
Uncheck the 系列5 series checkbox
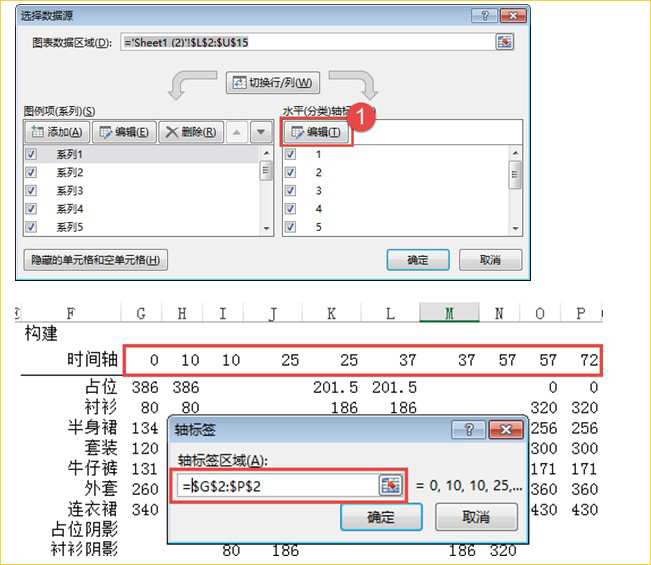click(x=31, y=227)
